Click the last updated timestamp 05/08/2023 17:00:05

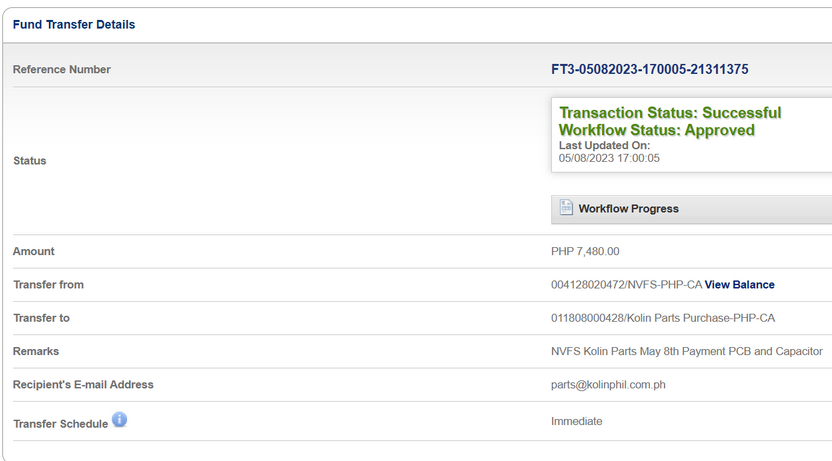609,158
